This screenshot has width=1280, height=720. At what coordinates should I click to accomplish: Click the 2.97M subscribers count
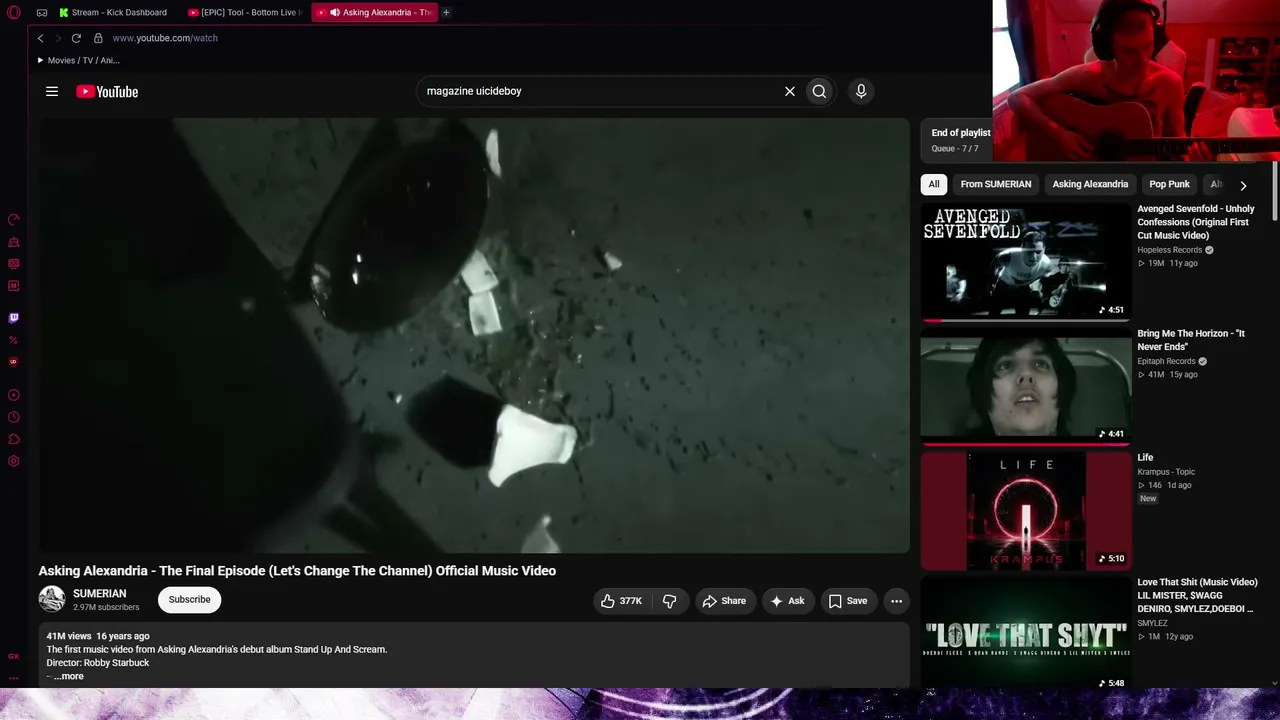pyautogui.click(x=106, y=607)
